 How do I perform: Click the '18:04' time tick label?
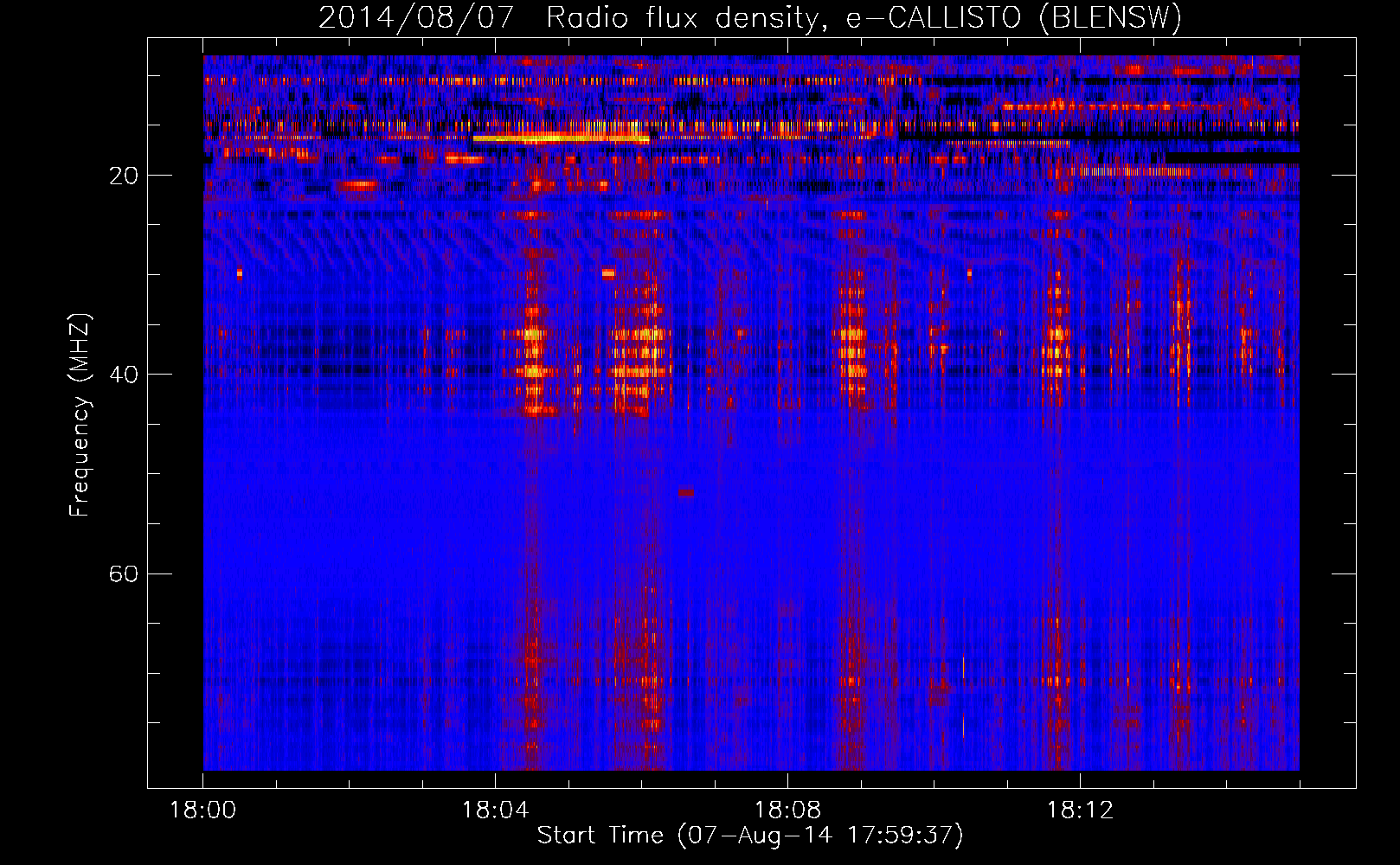tap(495, 810)
